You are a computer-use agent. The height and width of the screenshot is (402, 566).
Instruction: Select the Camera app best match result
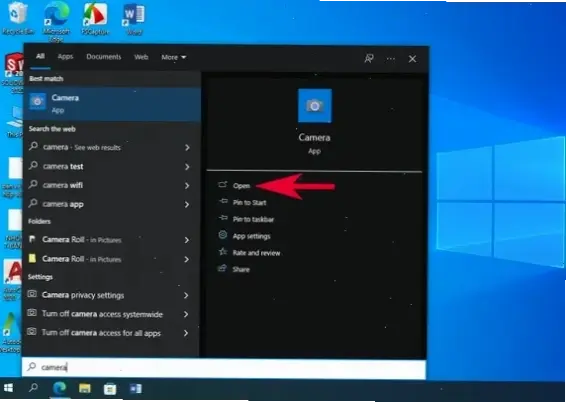pos(112,104)
